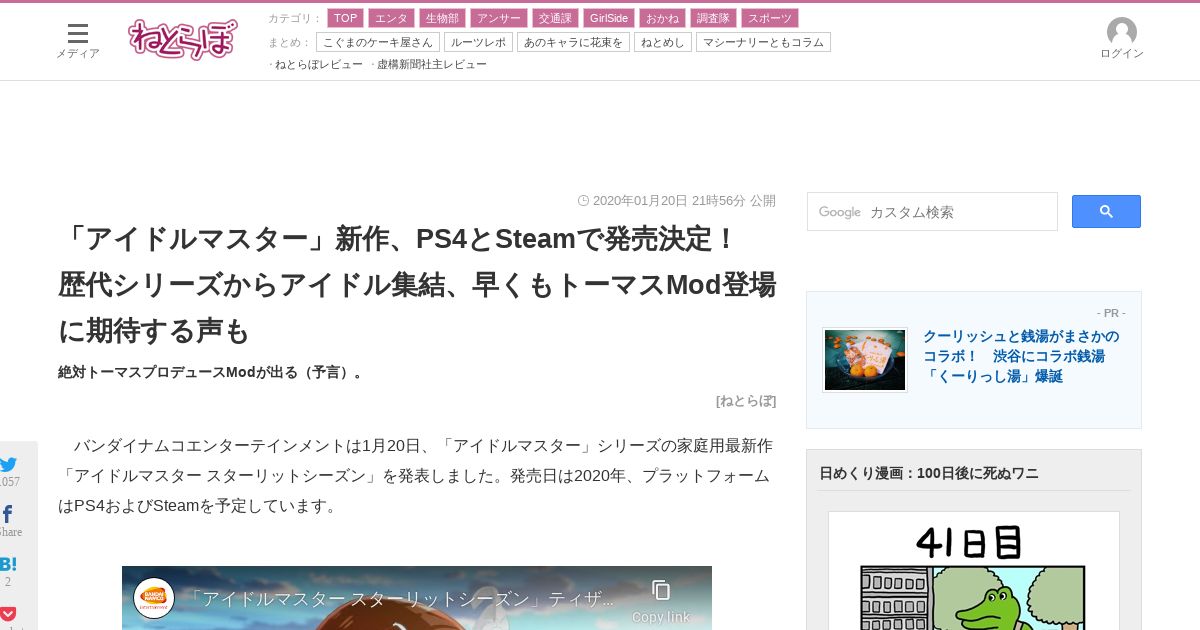Open the ルーツレポ summary link
This screenshot has height=630, width=1200.
[x=478, y=42]
